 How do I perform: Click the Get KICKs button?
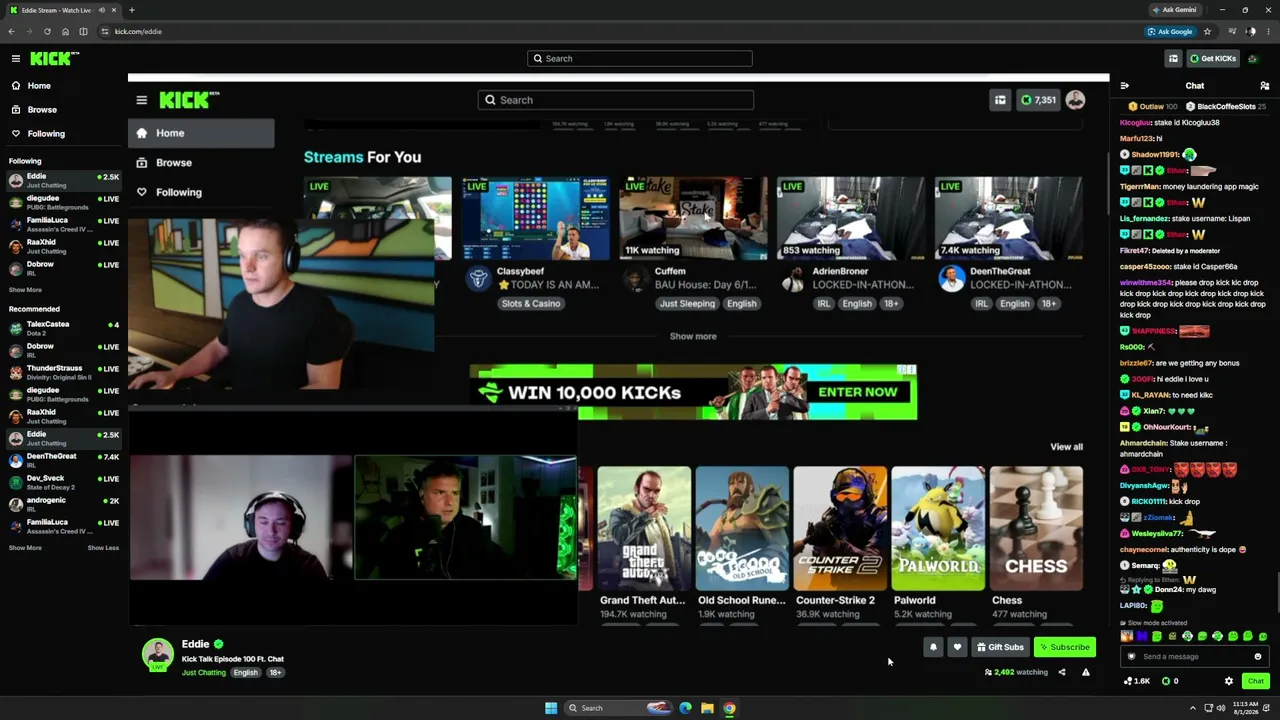pyautogui.click(x=1213, y=59)
